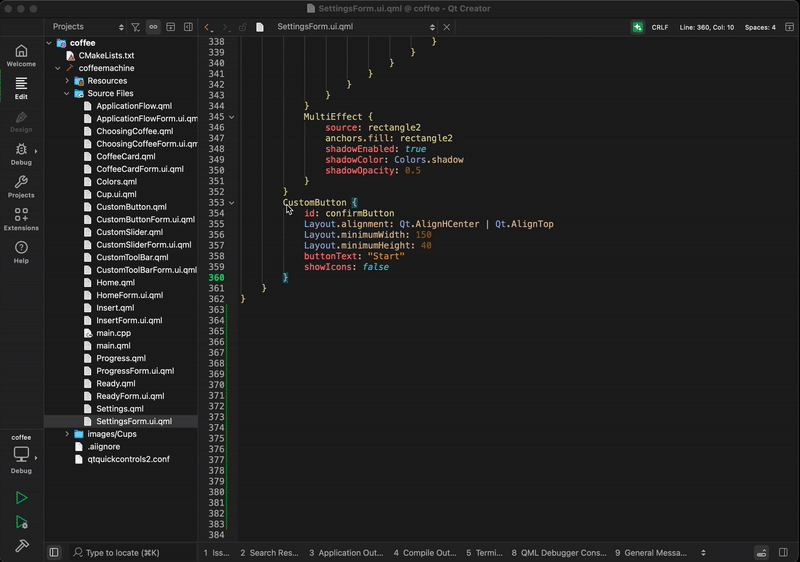
Task: Collapse the Source Files folder
Action: (67, 93)
